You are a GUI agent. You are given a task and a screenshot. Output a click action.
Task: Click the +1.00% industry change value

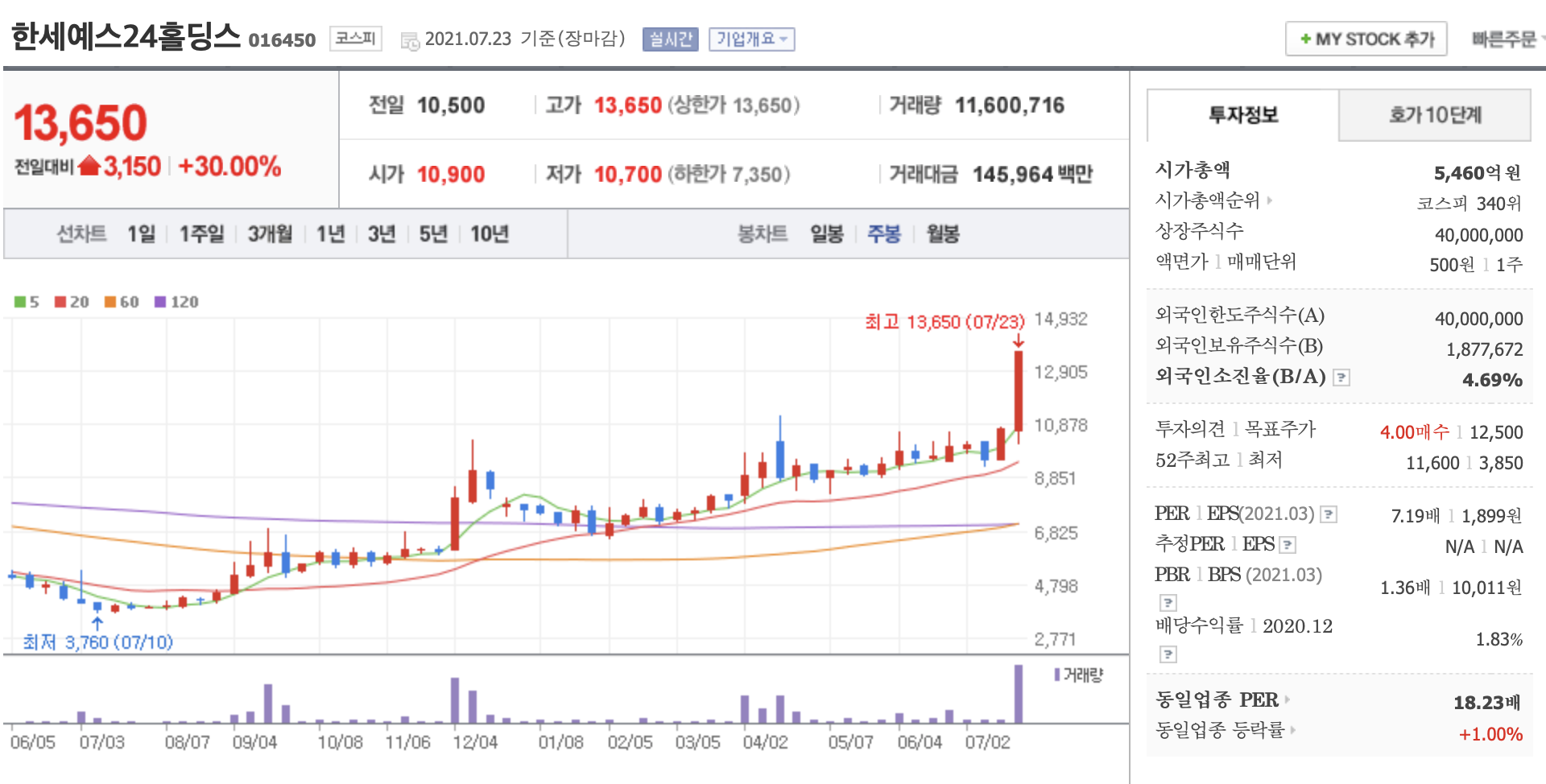[x=1490, y=734]
